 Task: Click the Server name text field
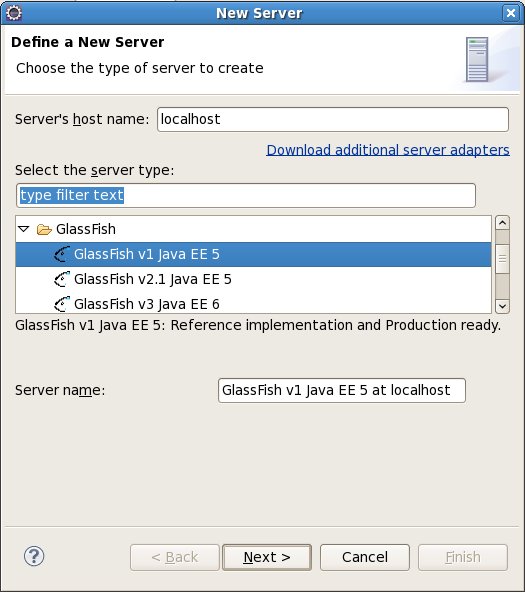point(342,390)
